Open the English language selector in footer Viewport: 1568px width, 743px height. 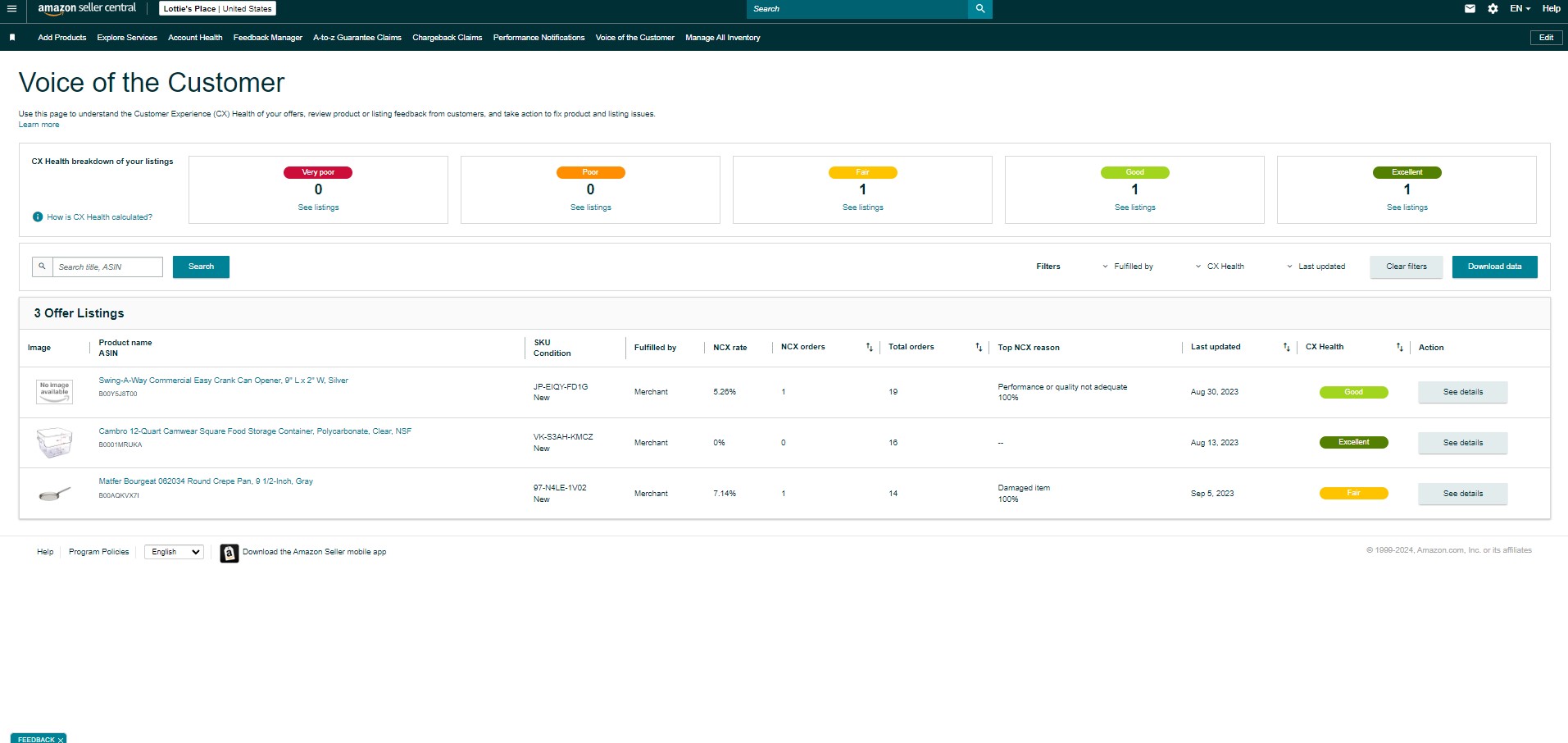tap(174, 552)
